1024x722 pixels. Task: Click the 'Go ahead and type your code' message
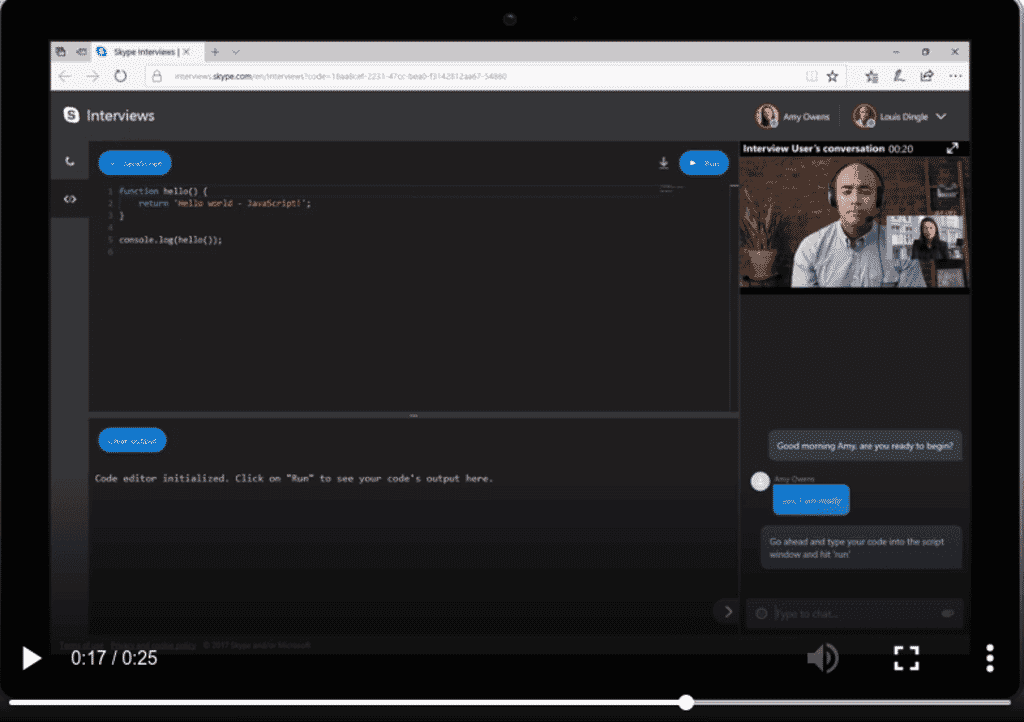(861, 548)
